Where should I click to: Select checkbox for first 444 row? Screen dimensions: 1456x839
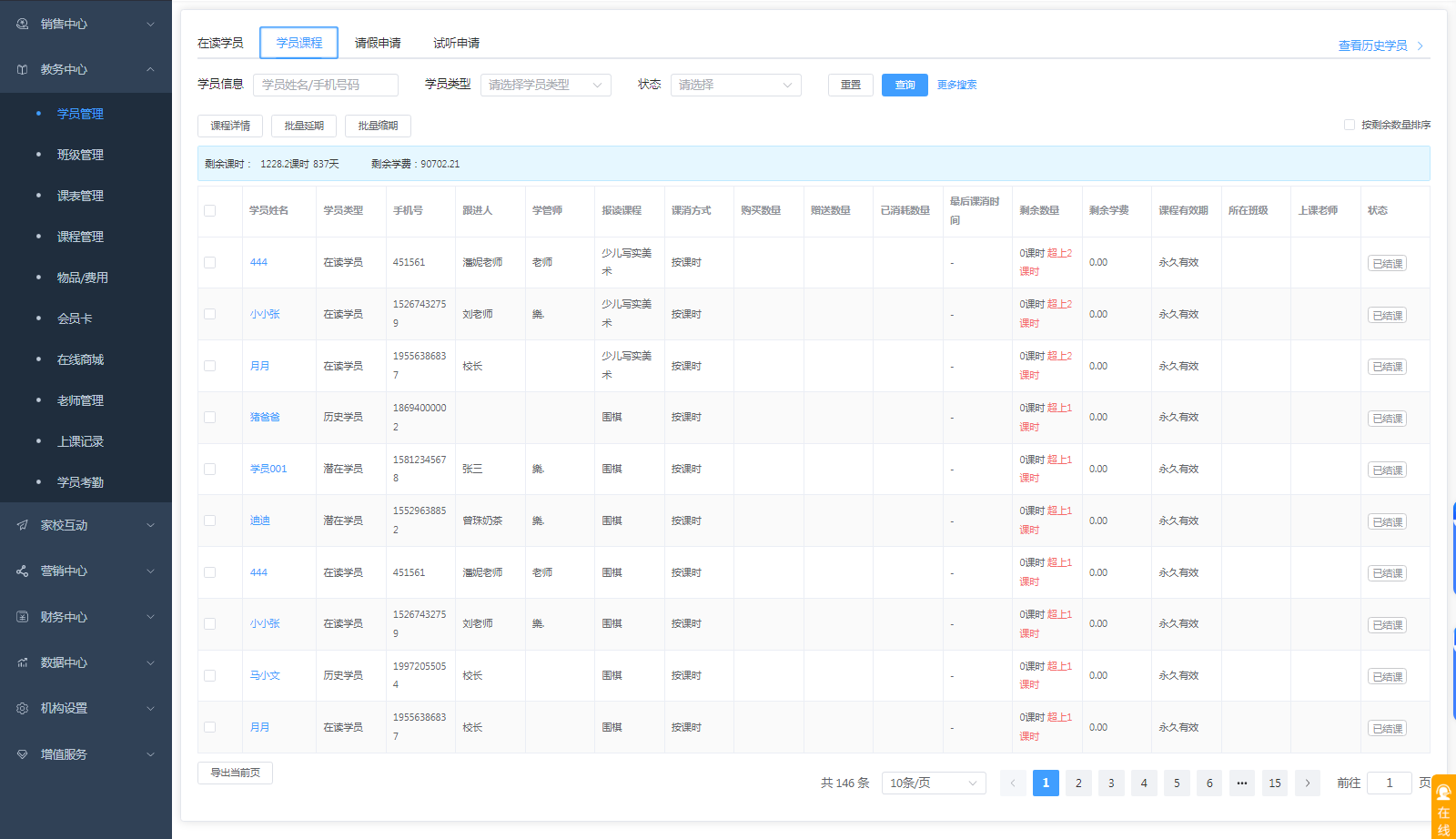click(x=210, y=262)
